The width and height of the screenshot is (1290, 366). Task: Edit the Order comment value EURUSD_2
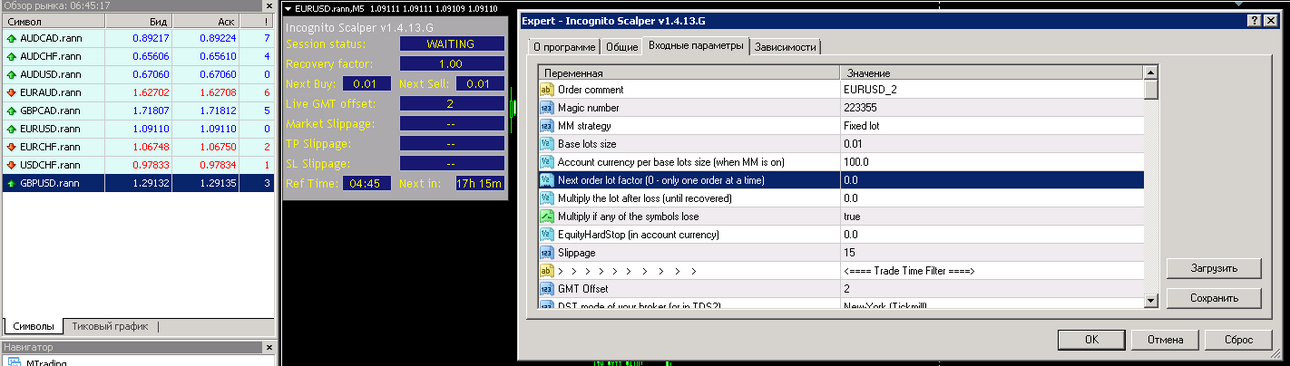click(x=991, y=89)
